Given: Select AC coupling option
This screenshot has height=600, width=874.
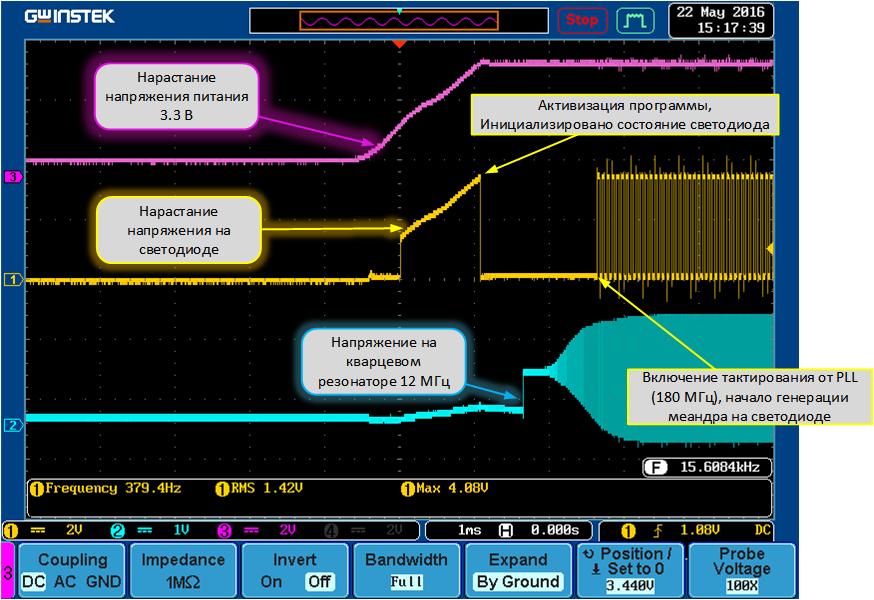Looking at the screenshot, I should click(65, 582).
